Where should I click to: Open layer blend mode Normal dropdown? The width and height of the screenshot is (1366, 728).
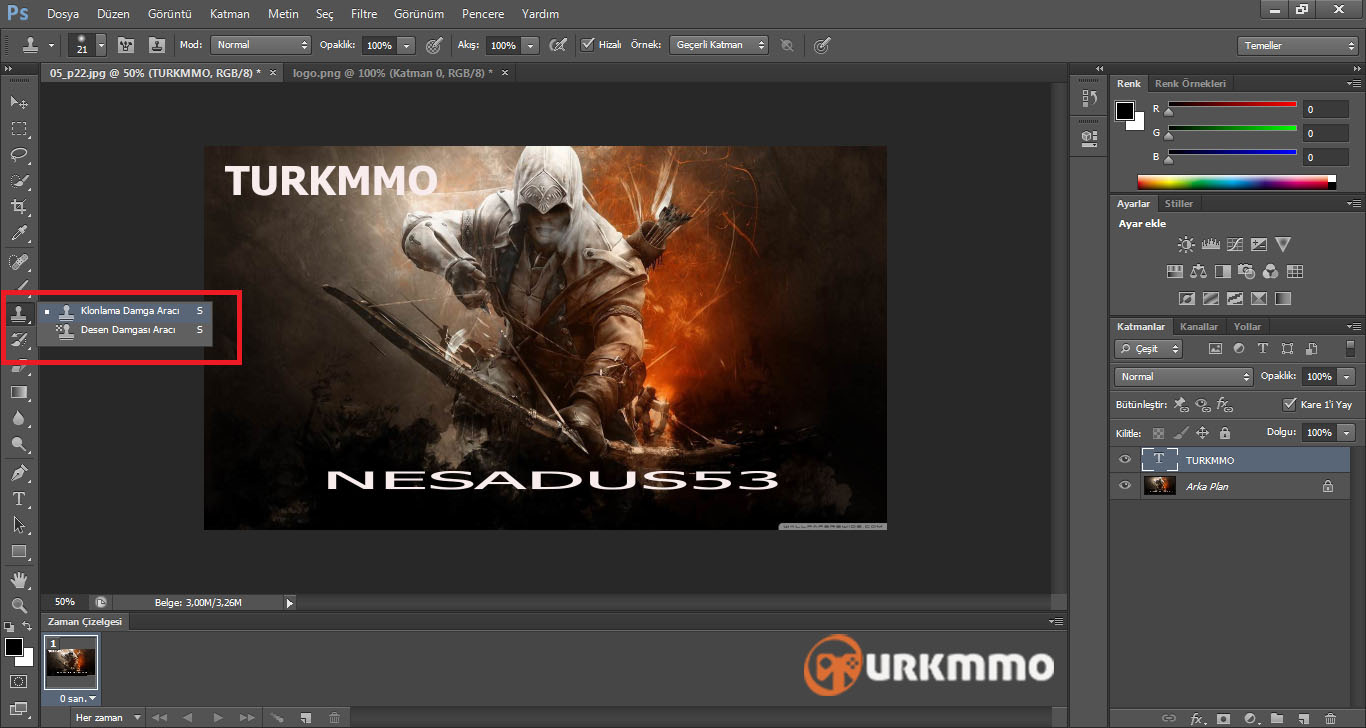pyautogui.click(x=1183, y=377)
